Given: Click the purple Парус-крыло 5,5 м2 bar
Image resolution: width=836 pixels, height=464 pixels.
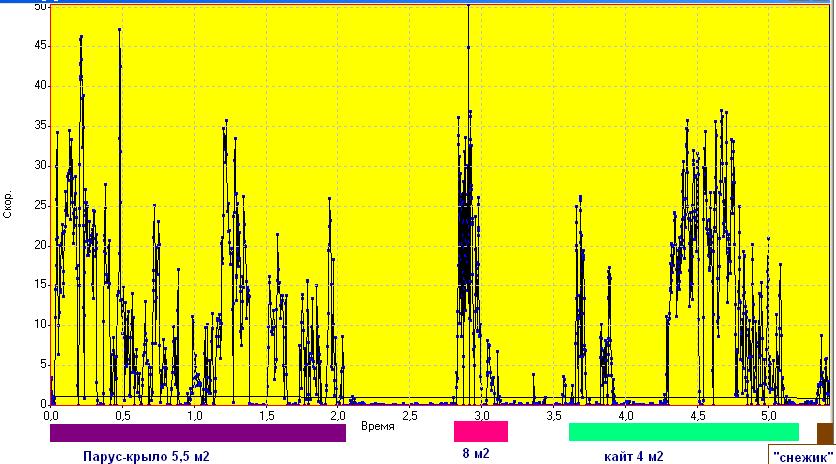Looking at the screenshot, I should [197, 432].
